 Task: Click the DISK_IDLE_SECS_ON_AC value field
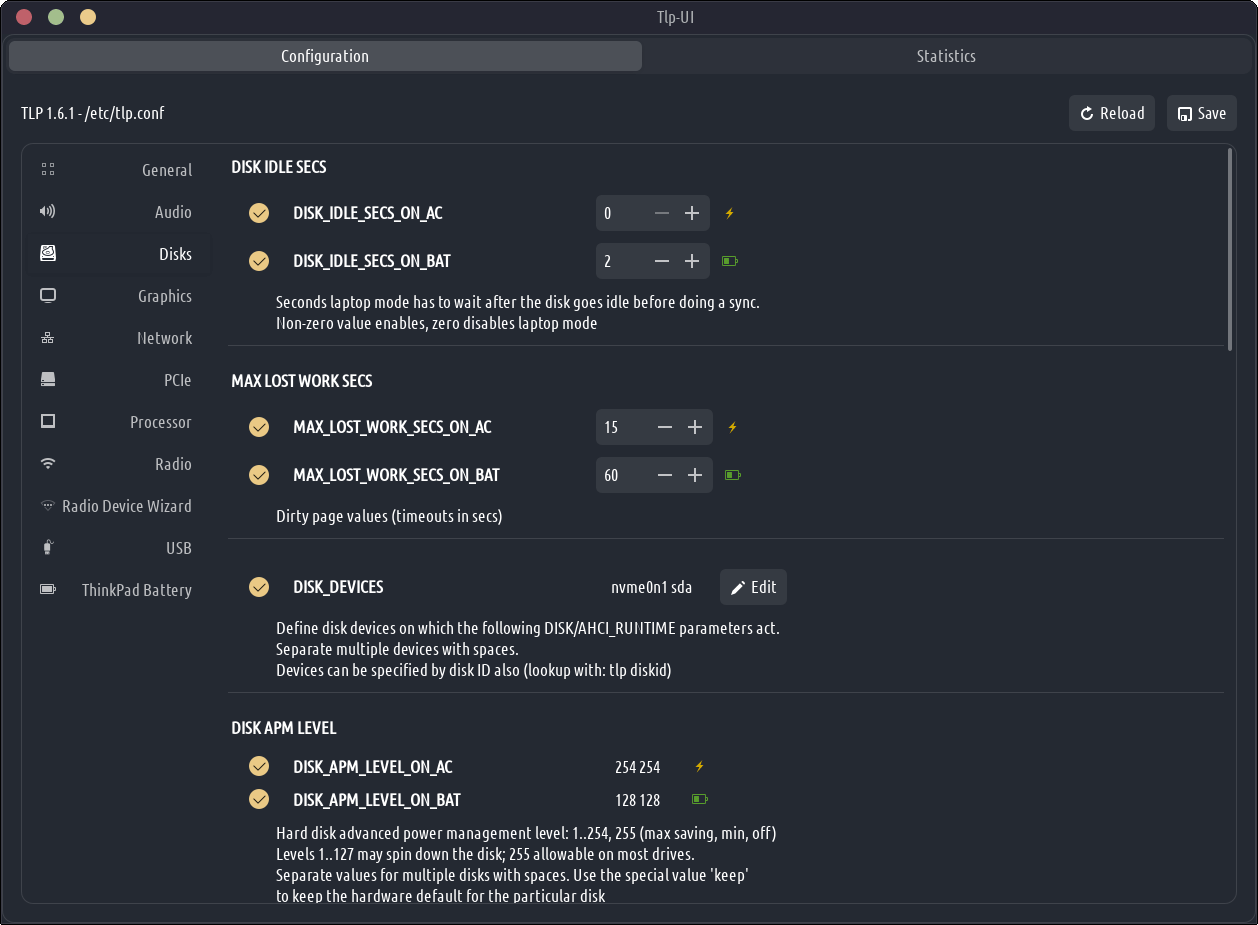[x=620, y=213]
